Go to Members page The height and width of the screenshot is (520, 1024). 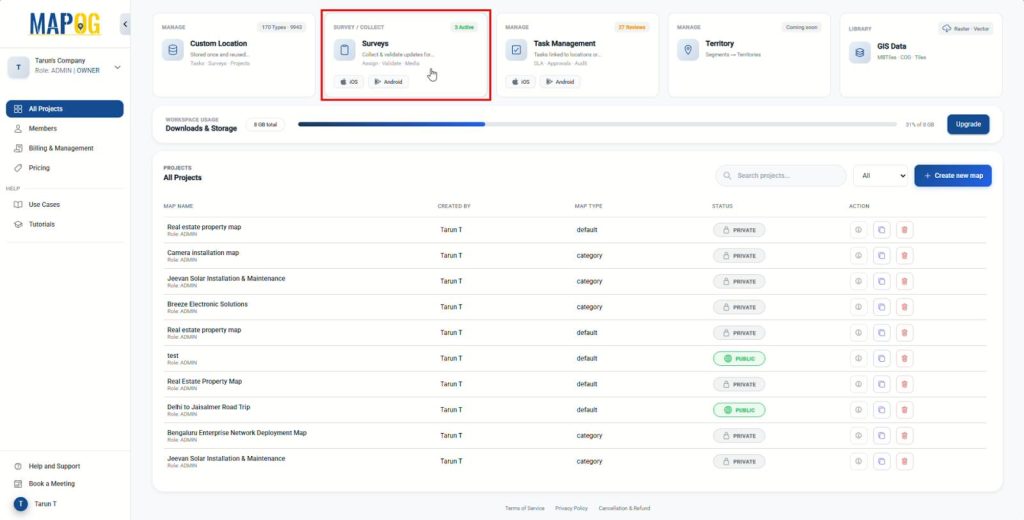42,129
